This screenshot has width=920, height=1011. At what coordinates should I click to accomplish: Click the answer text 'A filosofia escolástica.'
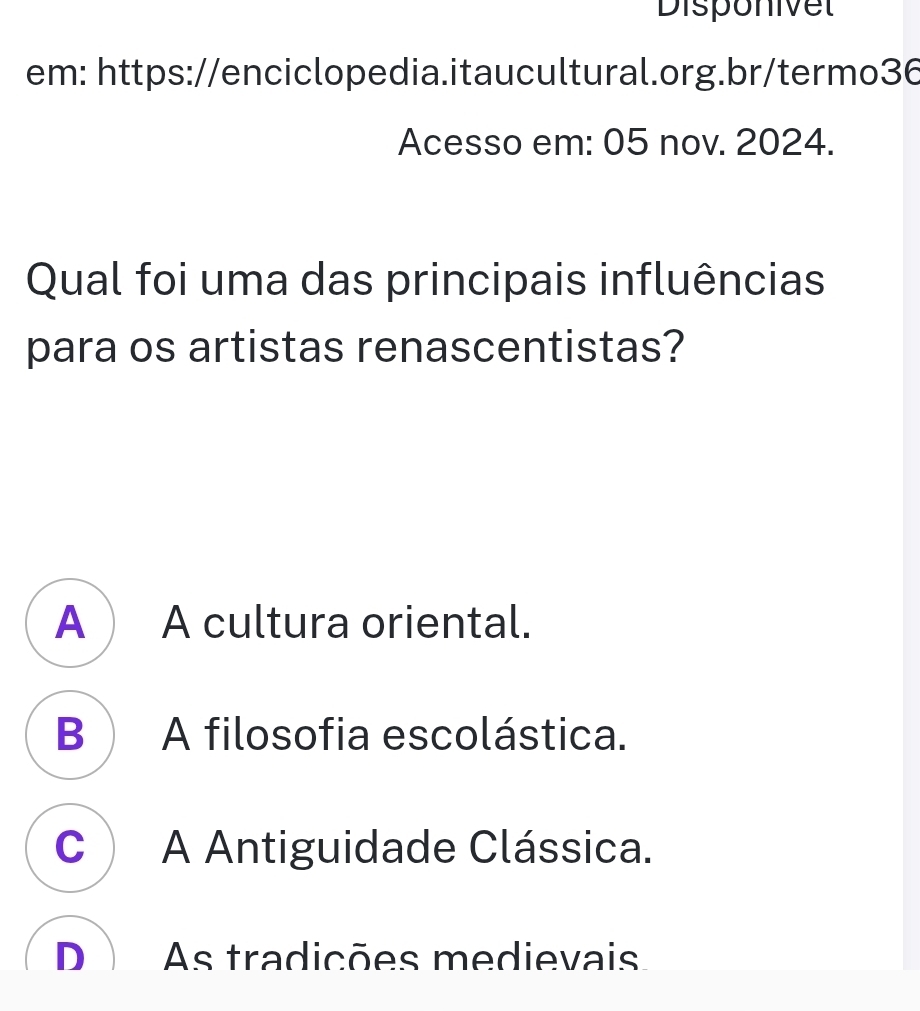395,736
